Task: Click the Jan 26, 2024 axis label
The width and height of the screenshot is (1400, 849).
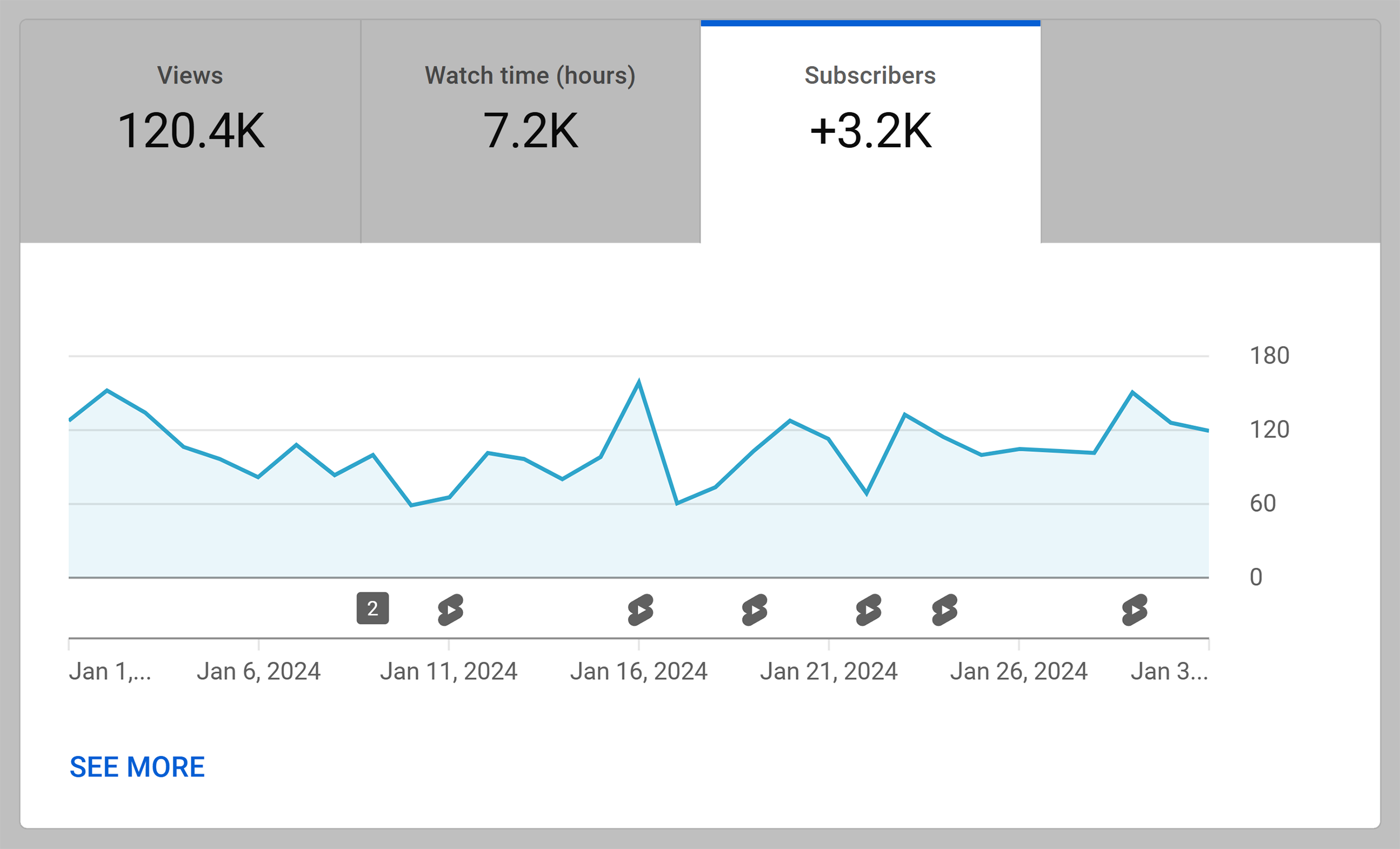Action: click(1019, 671)
